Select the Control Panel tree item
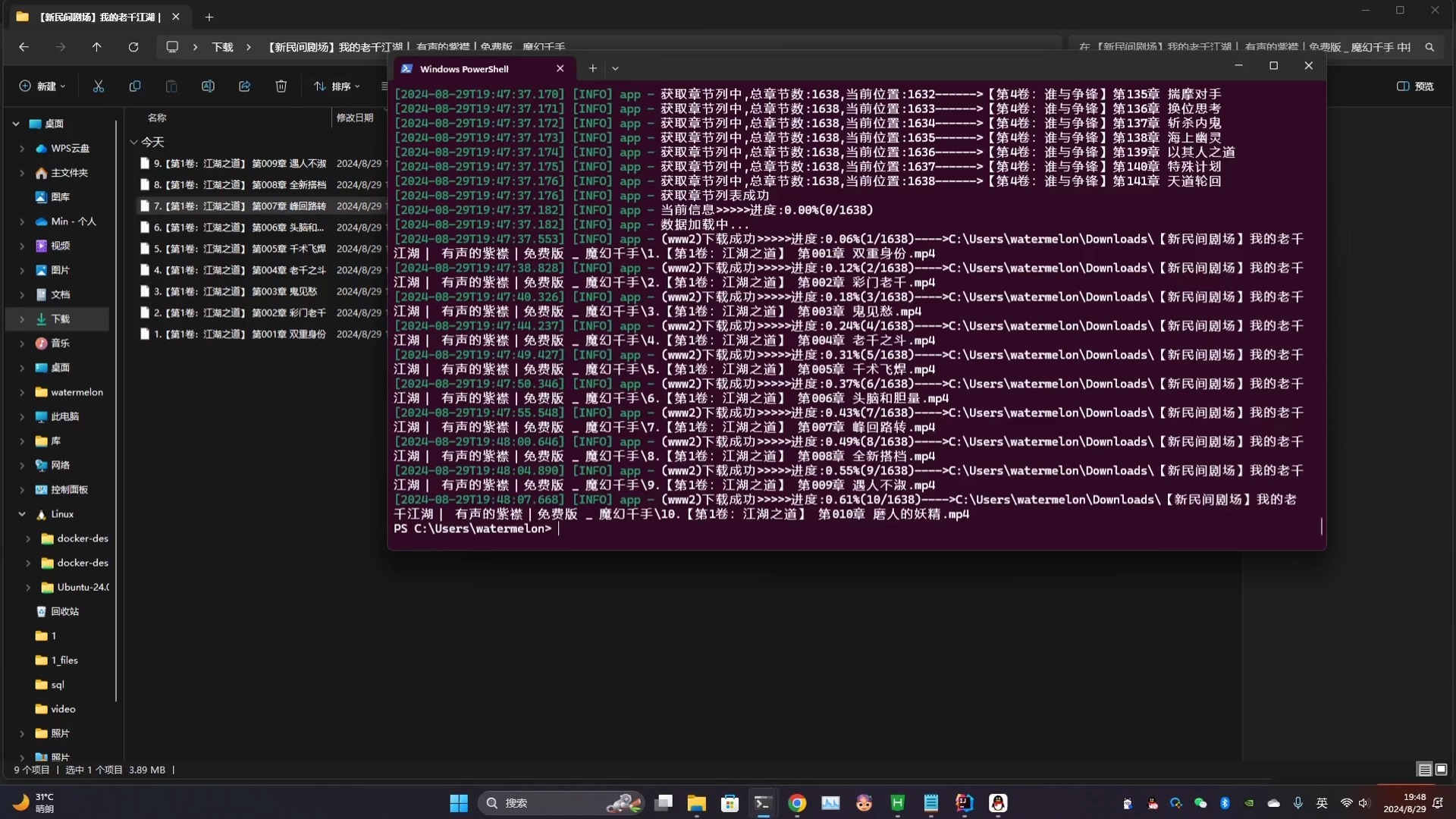This screenshot has height=819, width=1456. [x=69, y=490]
